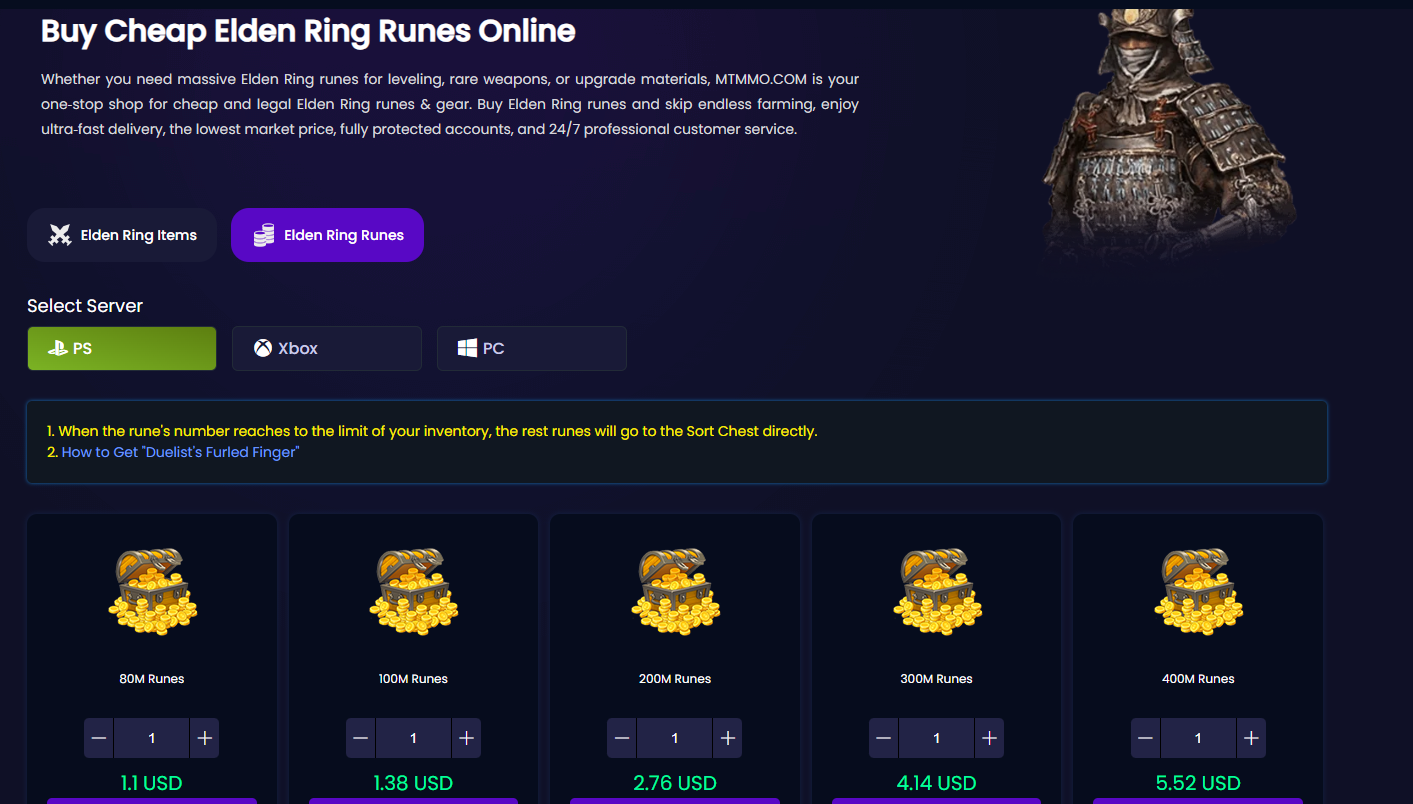Click the coin stack icon on Elden Ring Runes

[x=264, y=235]
